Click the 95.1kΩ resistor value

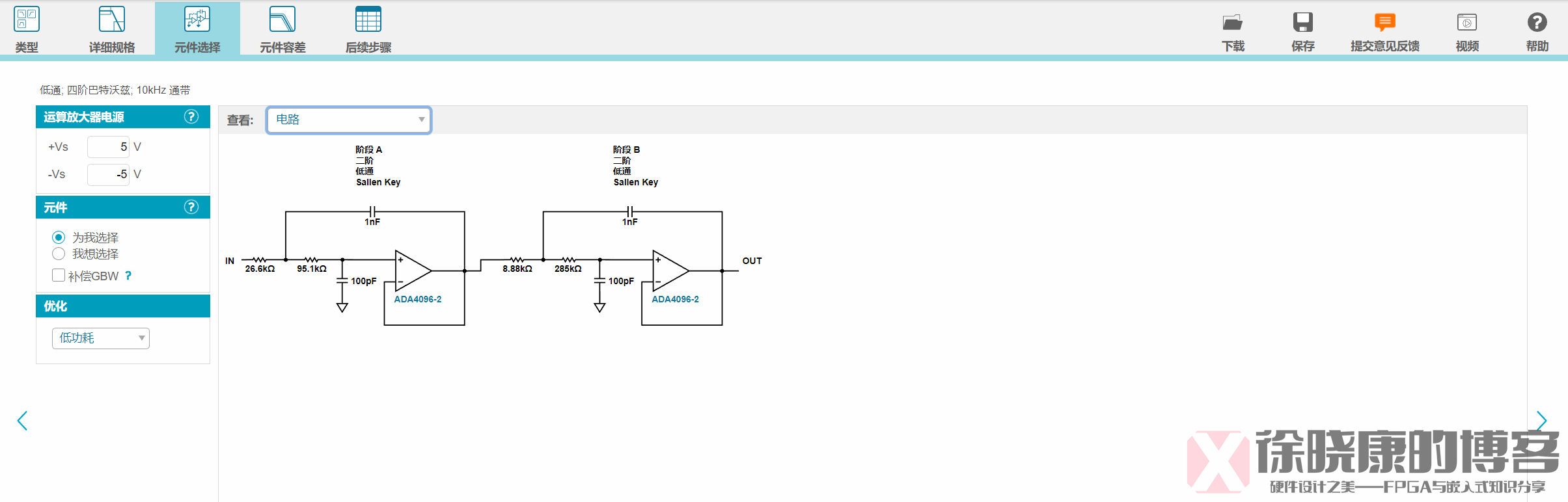(312, 269)
